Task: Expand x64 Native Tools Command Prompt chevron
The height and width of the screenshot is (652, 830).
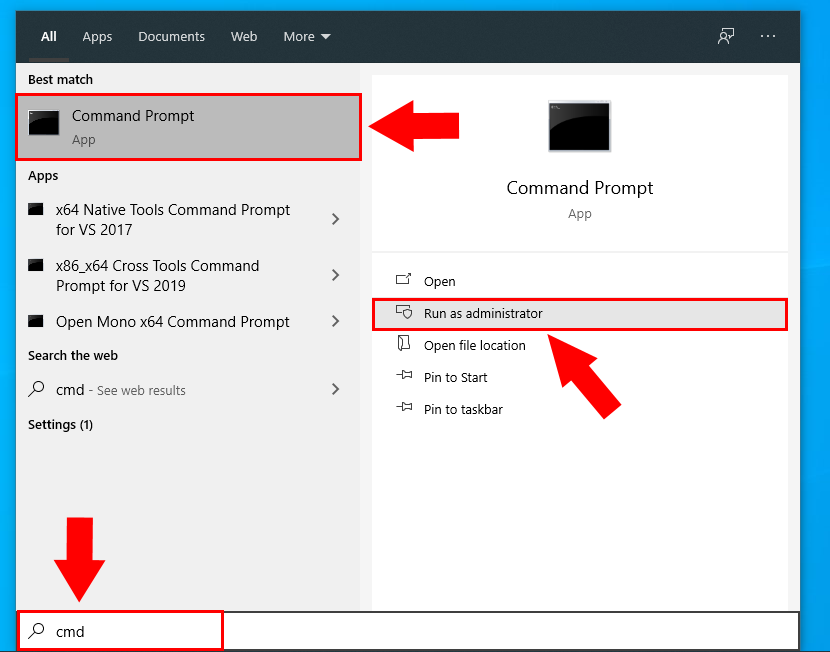Action: (x=335, y=219)
